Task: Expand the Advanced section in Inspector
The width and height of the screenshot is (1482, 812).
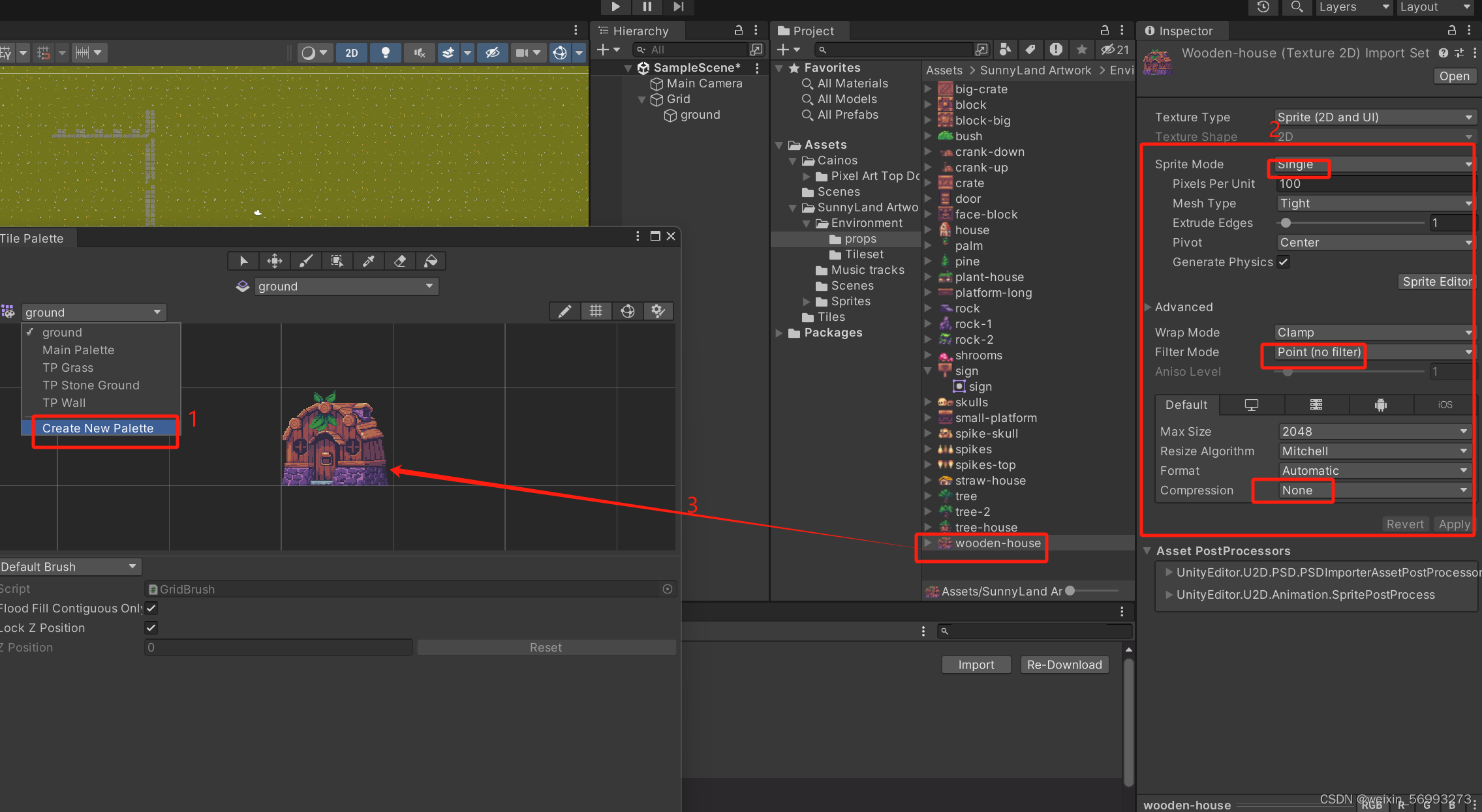Action: coord(1149,307)
